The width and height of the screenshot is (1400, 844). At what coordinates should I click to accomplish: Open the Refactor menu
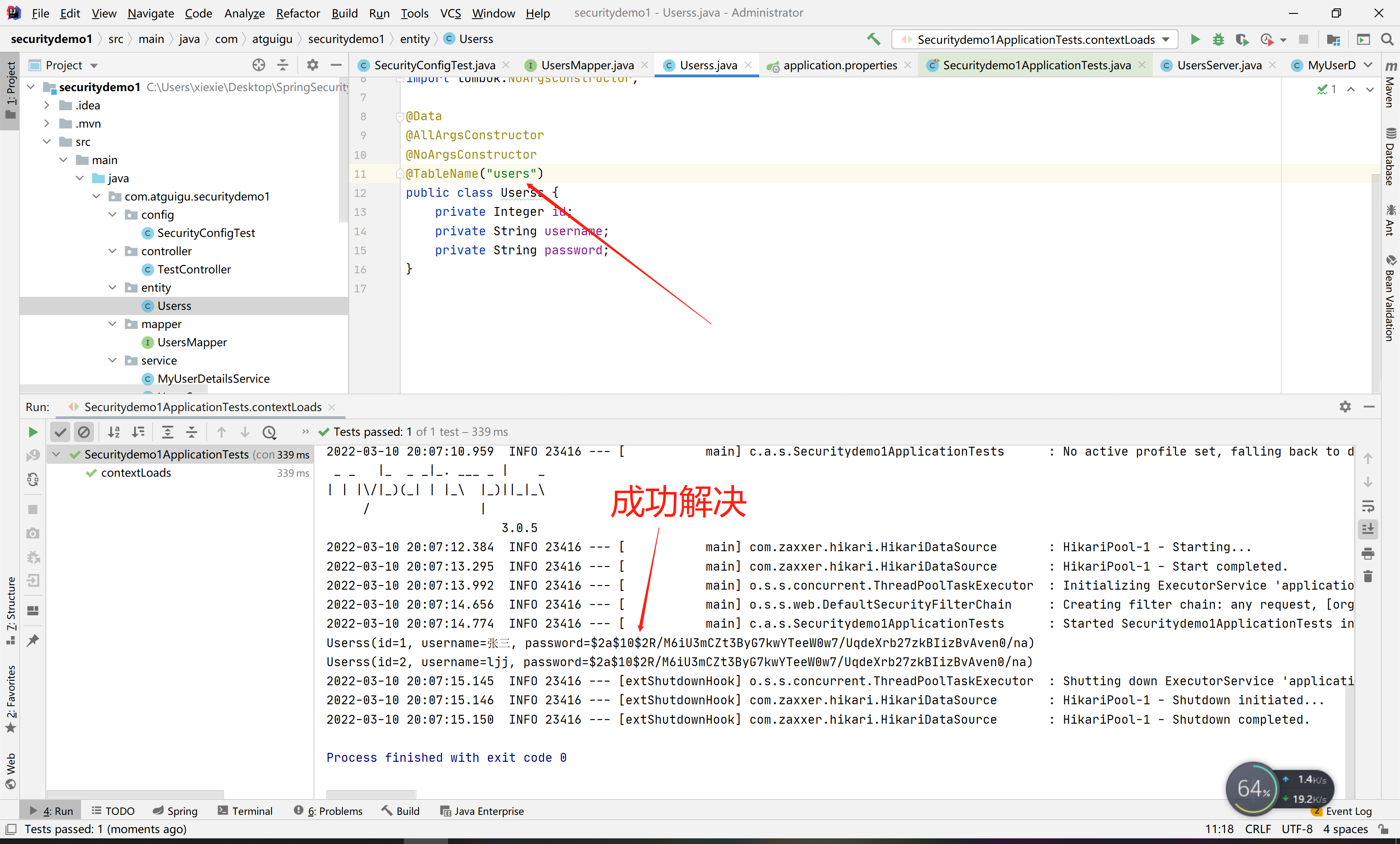298,13
